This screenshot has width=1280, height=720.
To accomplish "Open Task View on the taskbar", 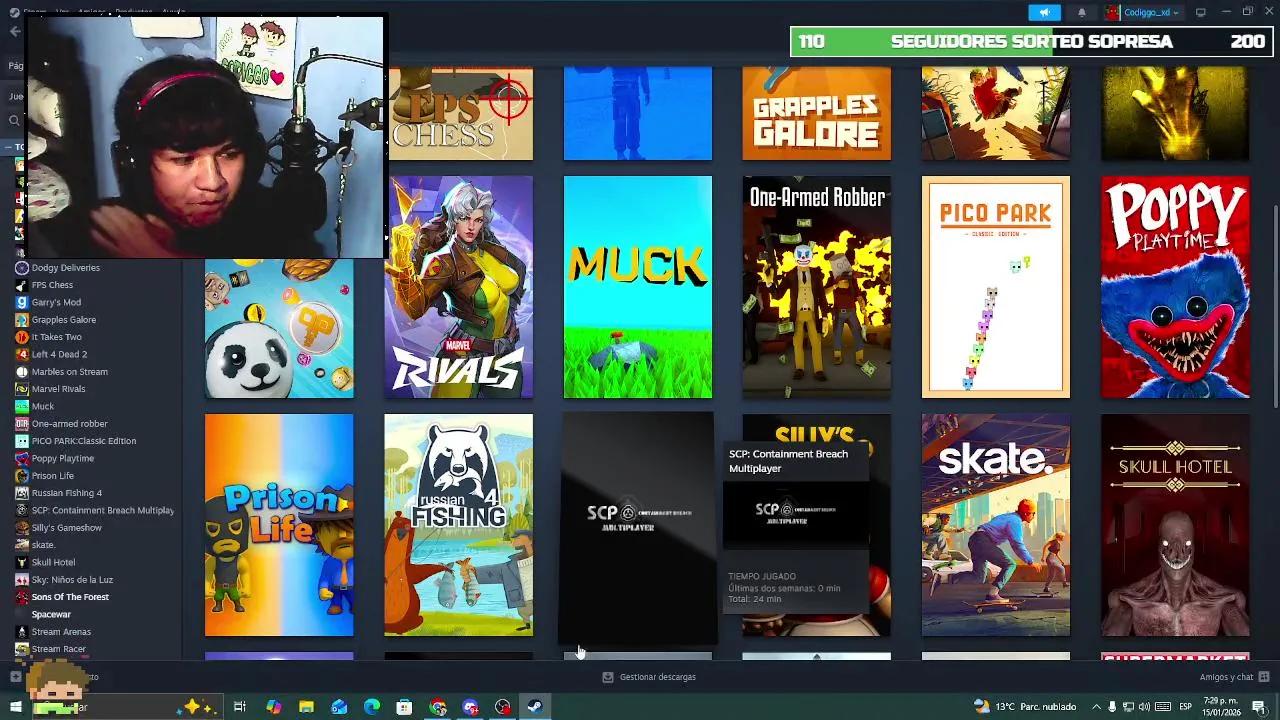I will coord(240,707).
